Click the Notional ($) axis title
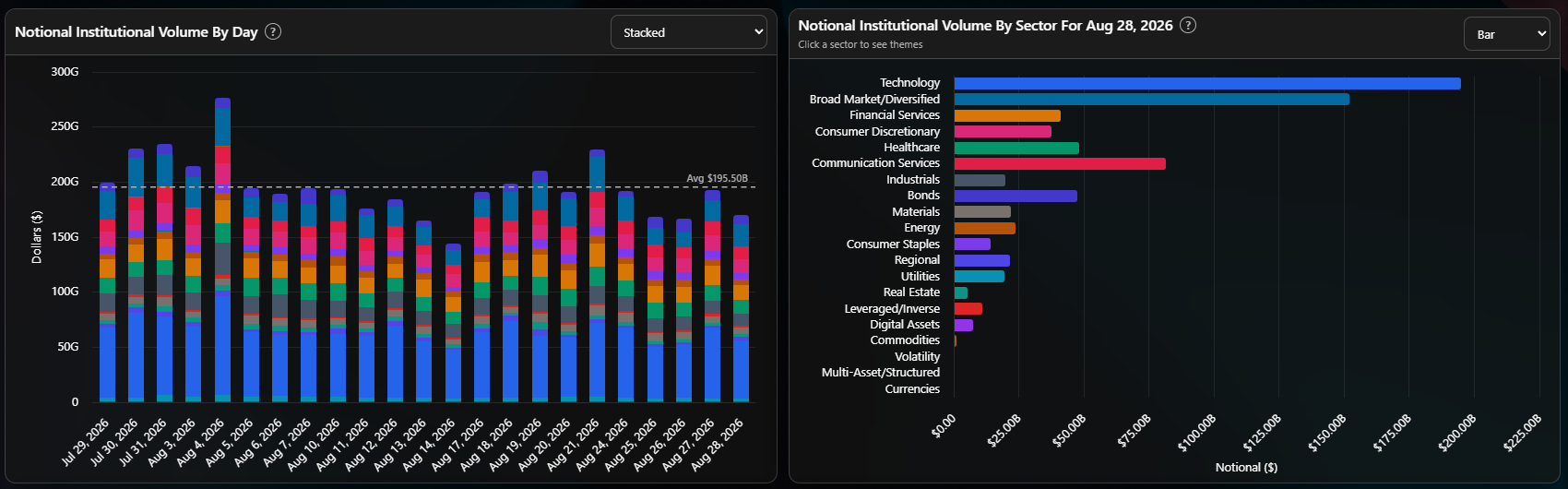This screenshot has width=1568, height=489. (x=1246, y=467)
